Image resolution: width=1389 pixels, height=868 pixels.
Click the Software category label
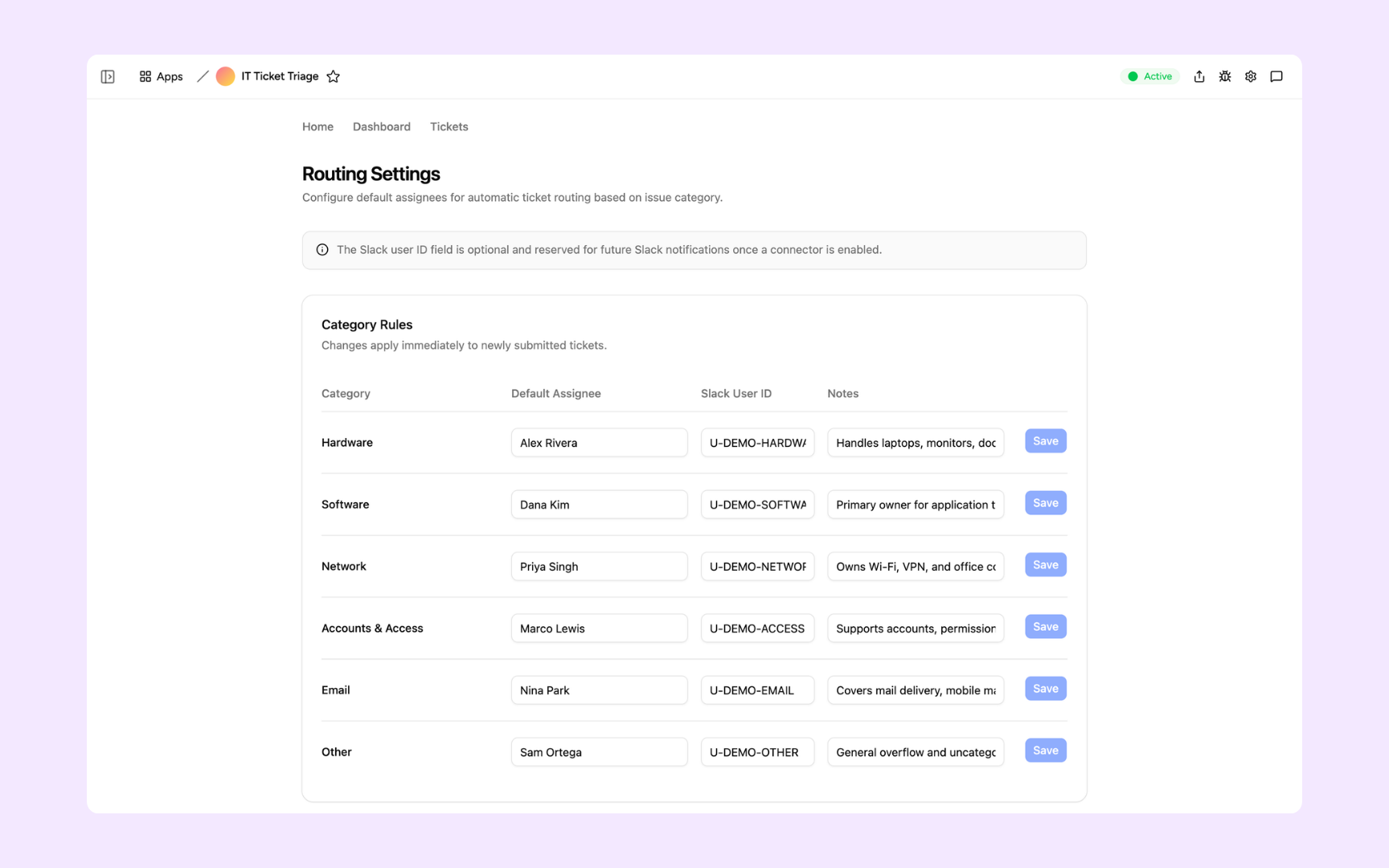346,505
